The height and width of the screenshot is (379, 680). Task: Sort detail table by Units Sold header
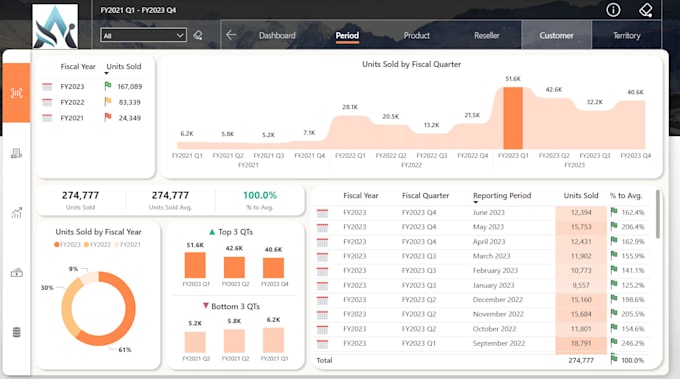point(581,196)
